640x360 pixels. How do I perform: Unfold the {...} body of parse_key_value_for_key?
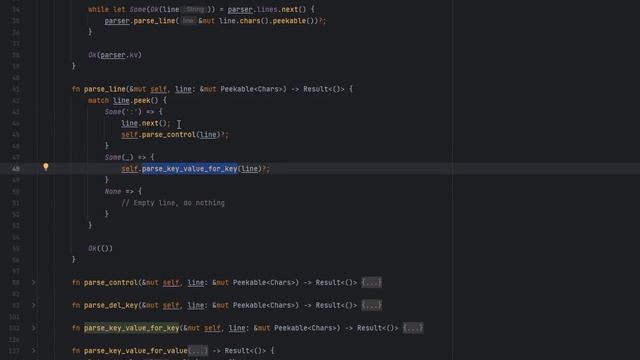pos(413,328)
